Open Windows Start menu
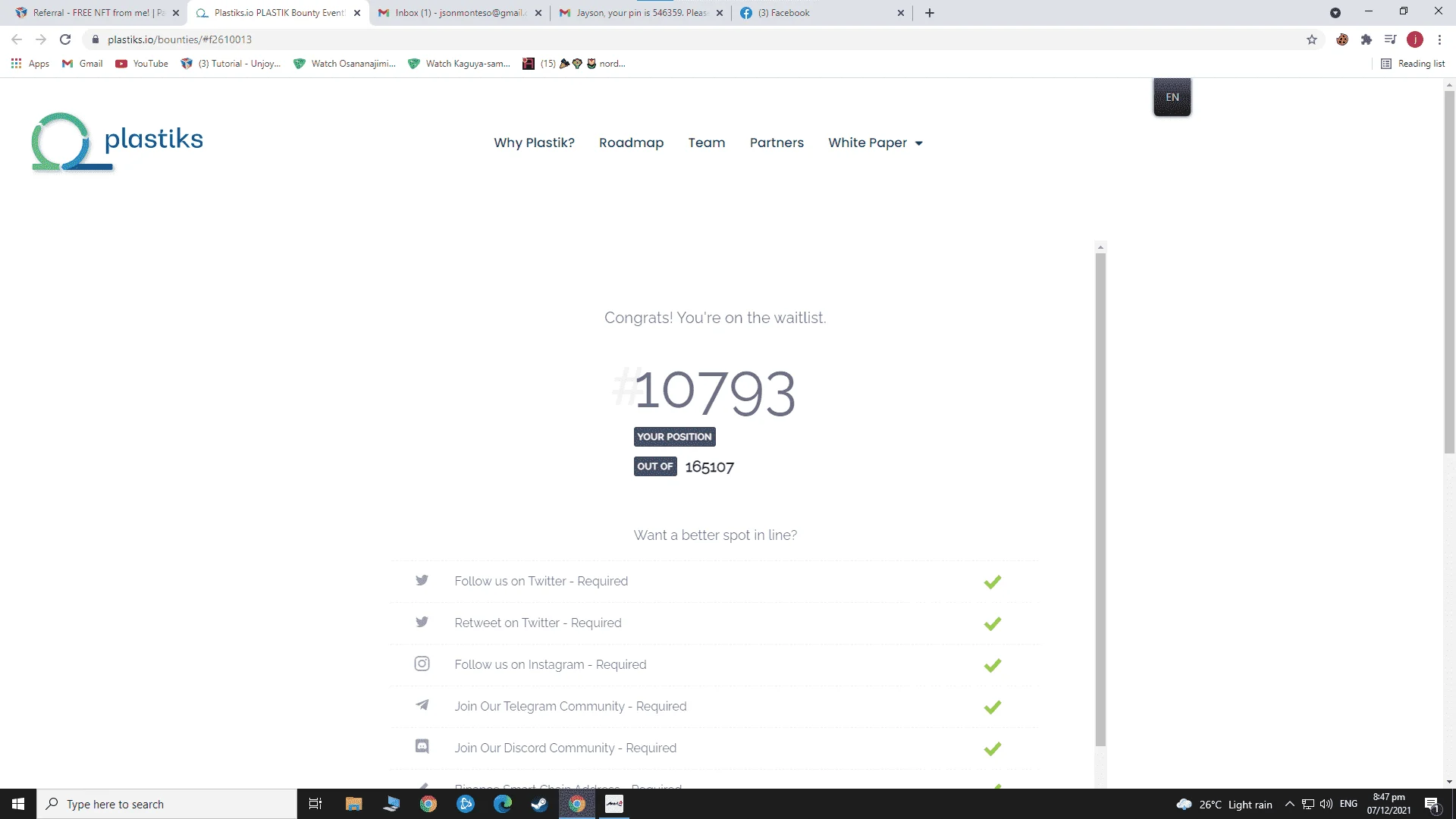The width and height of the screenshot is (1456, 819). 18,804
